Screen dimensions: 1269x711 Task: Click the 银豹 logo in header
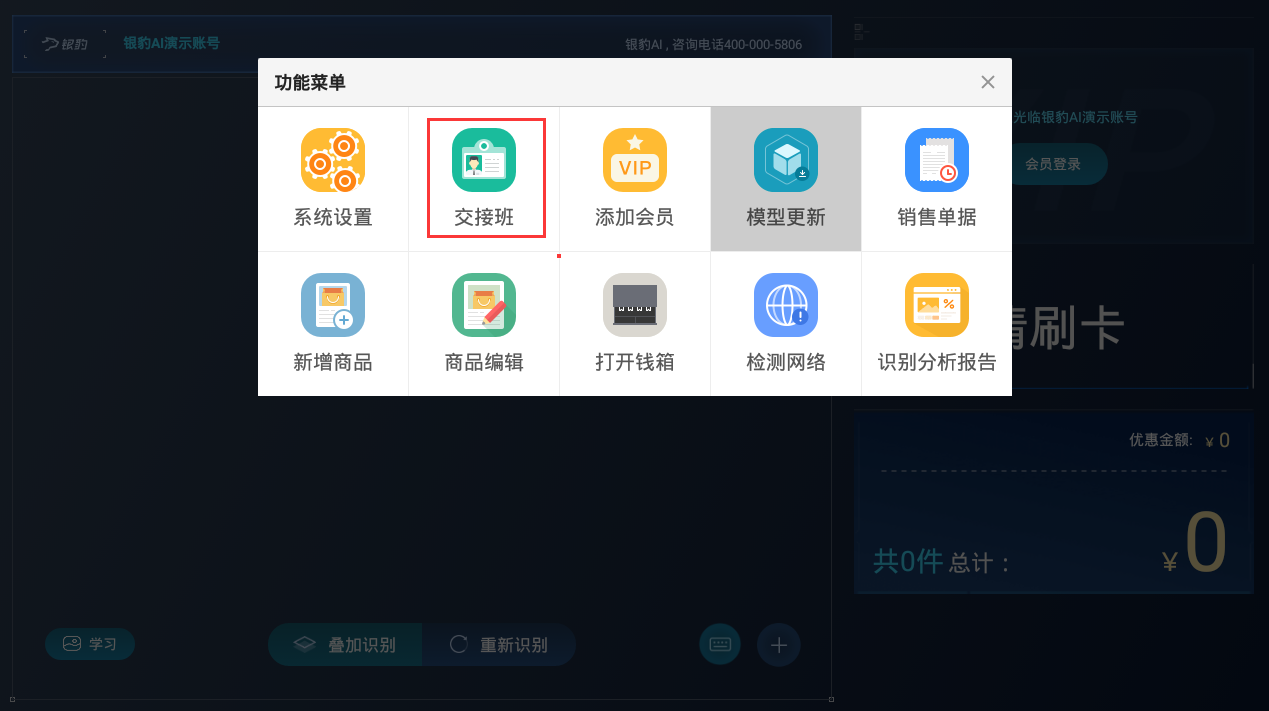click(x=66, y=44)
